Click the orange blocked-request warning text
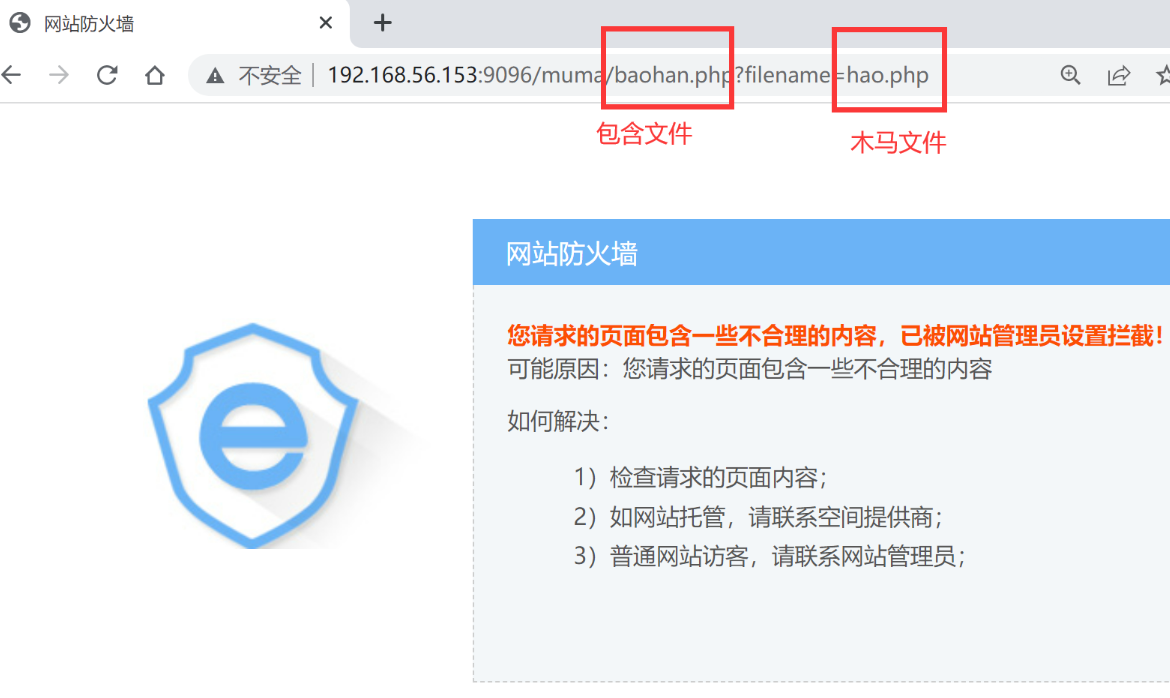Viewport: 1170px width, 698px height. 836,336
